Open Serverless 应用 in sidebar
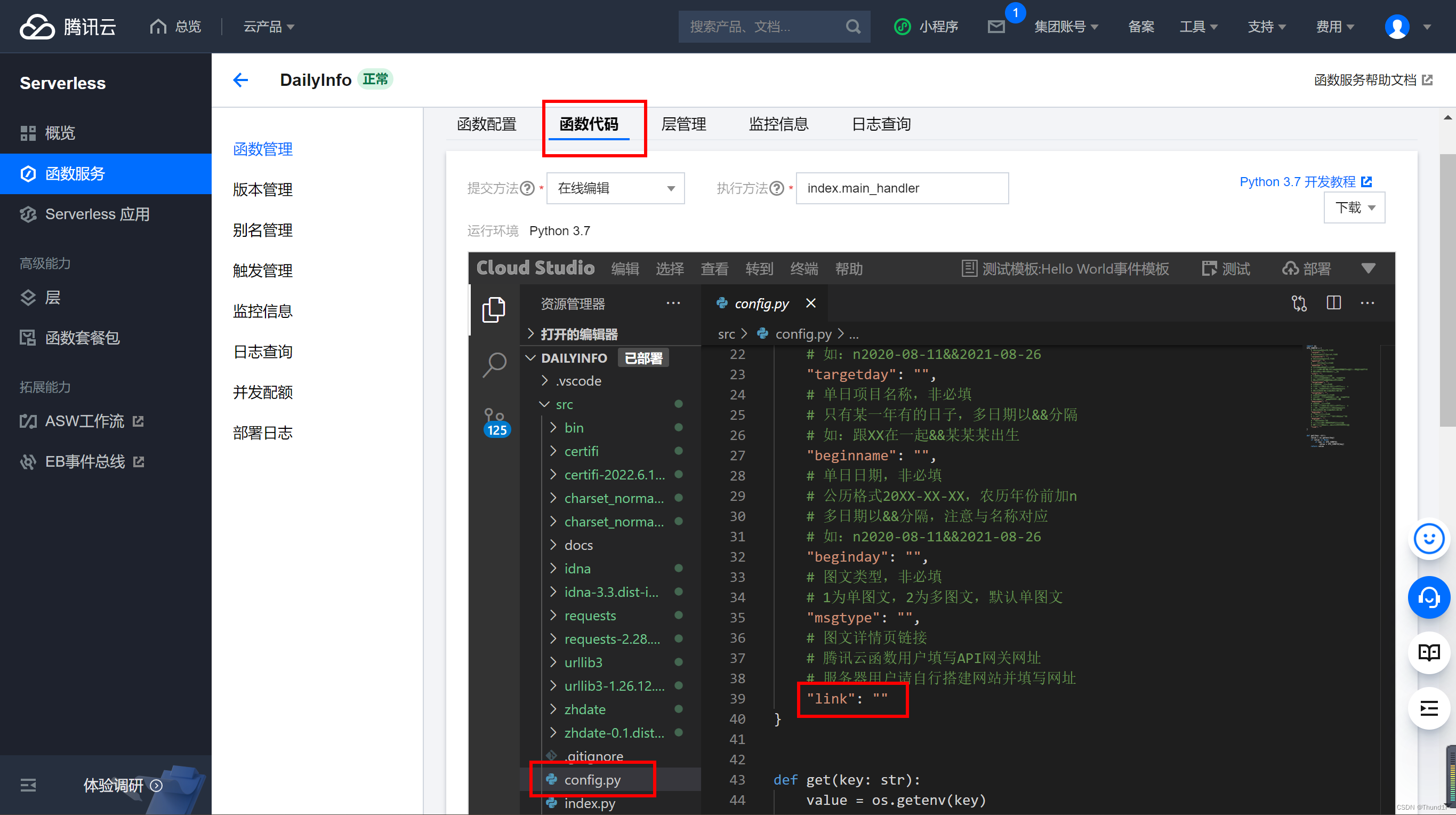Viewport: 1456px width, 815px height. point(106,214)
